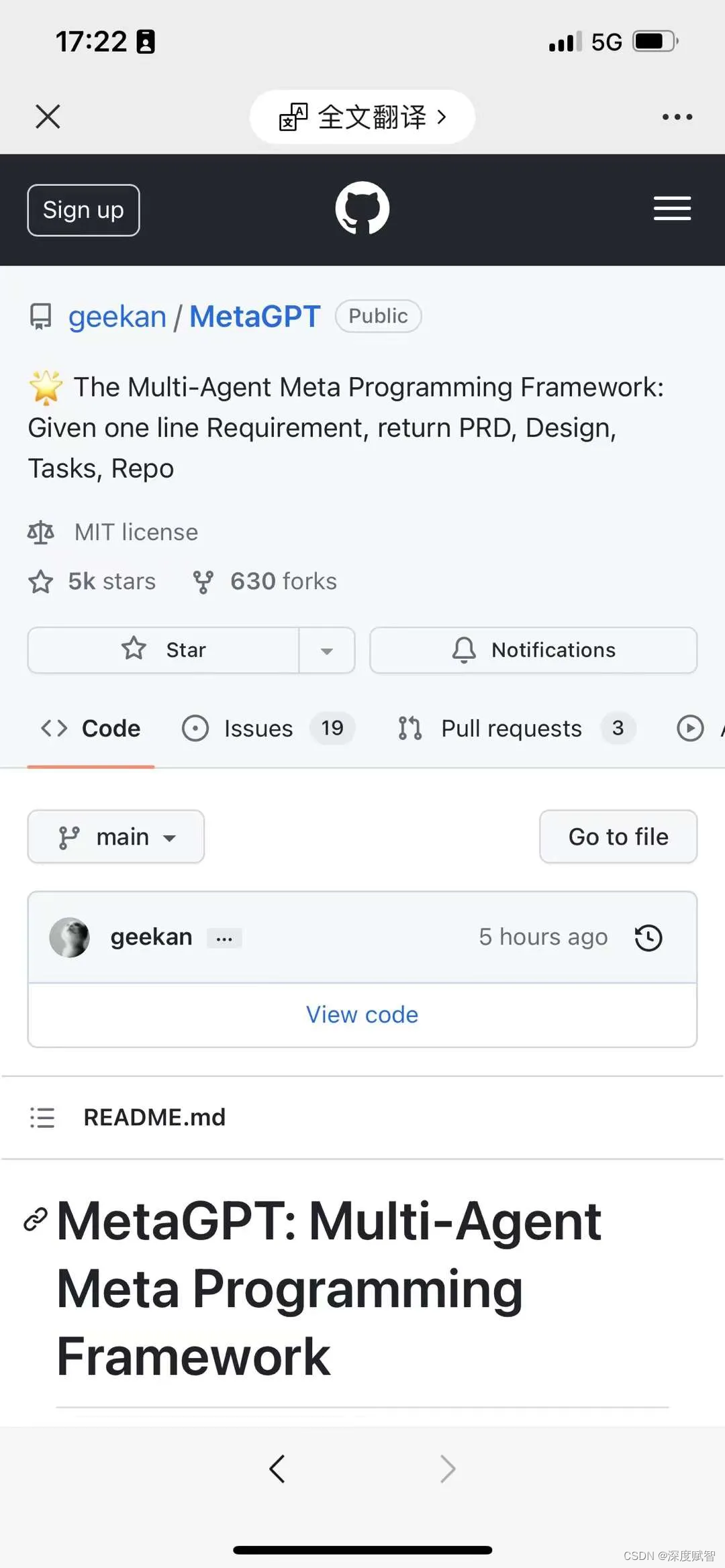725x1568 pixels.
Task: Open the overflow menu at top right
Action: pyautogui.click(x=677, y=116)
